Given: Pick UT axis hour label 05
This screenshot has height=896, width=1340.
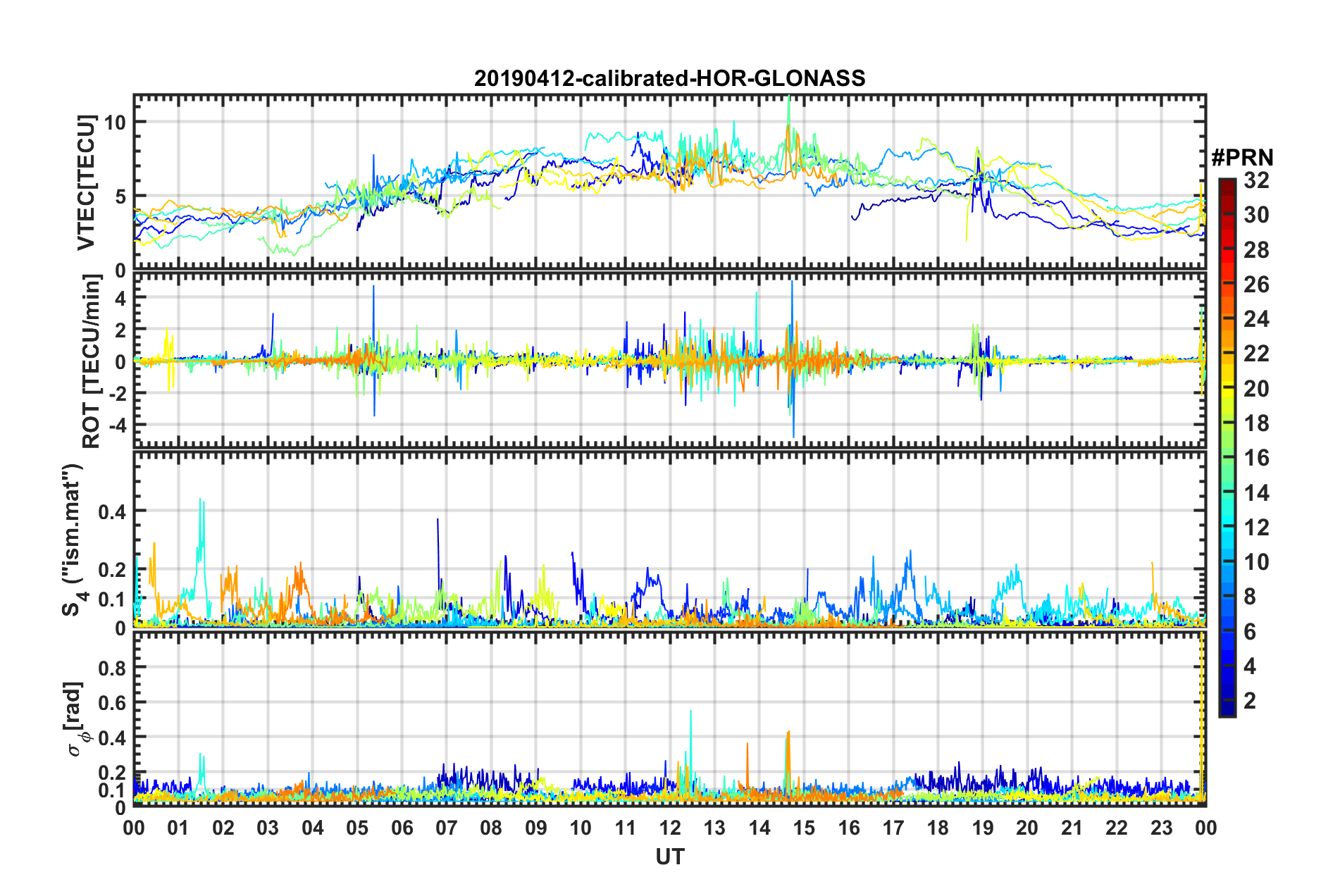Looking at the screenshot, I should (x=357, y=828).
